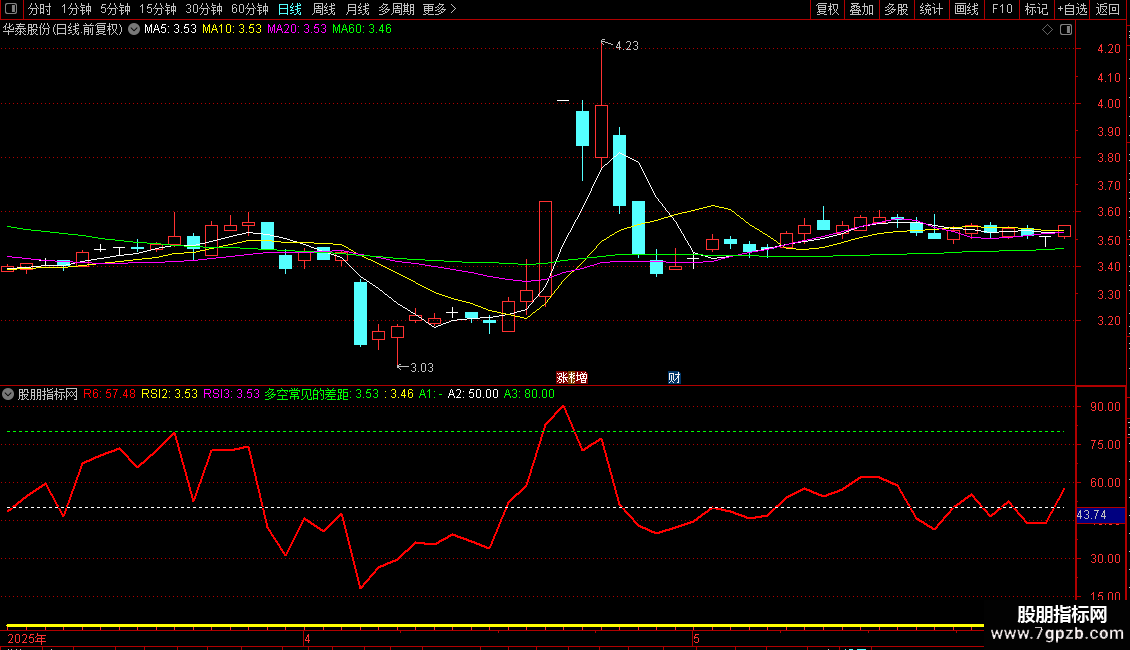
Task: Click the 43.74 current value box
Action: click(1100, 515)
